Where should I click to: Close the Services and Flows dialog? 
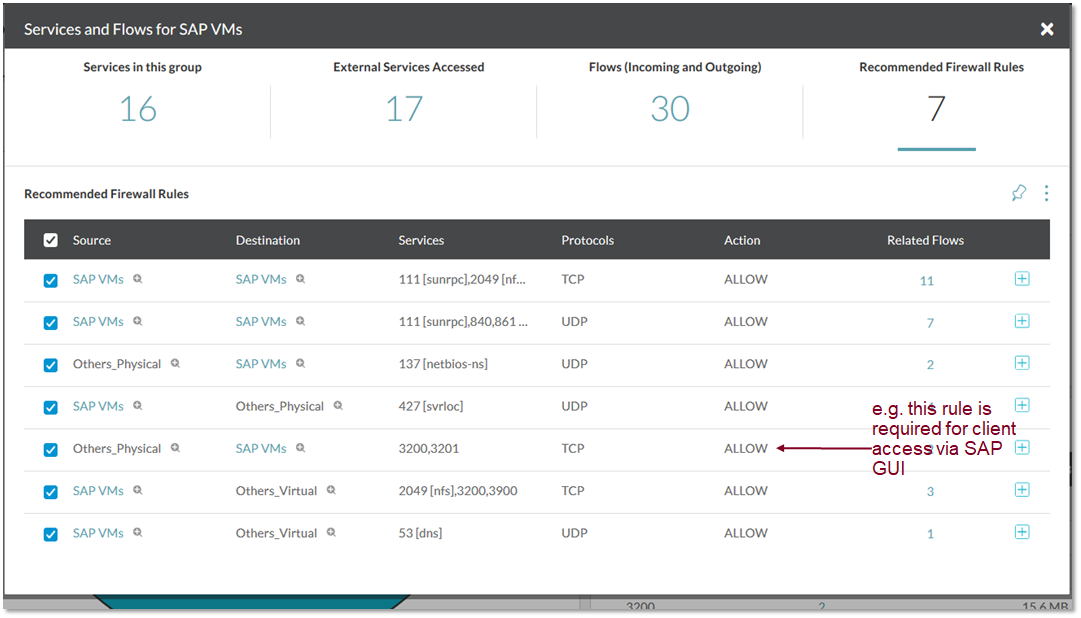click(x=1047, y=29)
